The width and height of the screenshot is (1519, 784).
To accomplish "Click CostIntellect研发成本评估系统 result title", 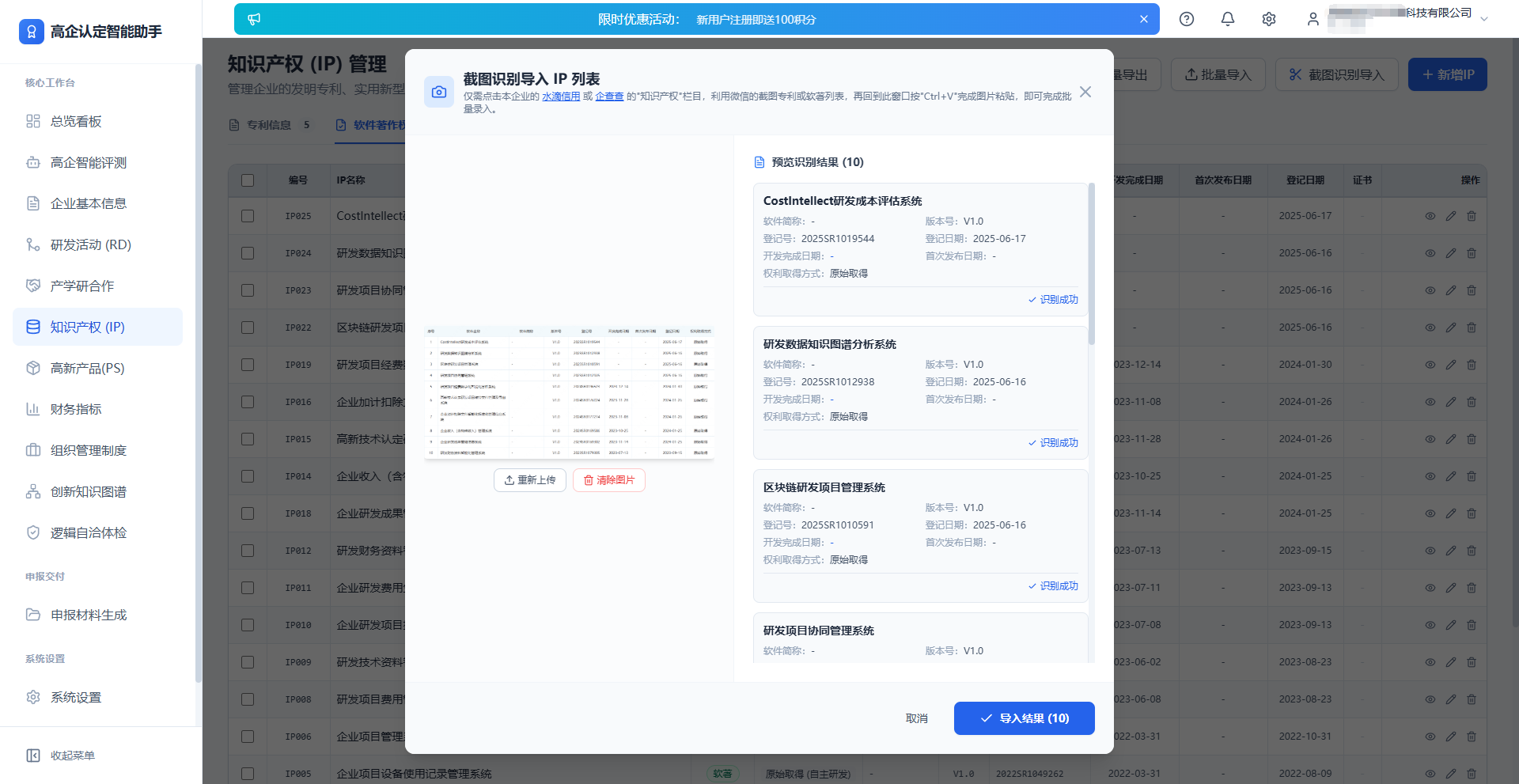I will [843, 201].
